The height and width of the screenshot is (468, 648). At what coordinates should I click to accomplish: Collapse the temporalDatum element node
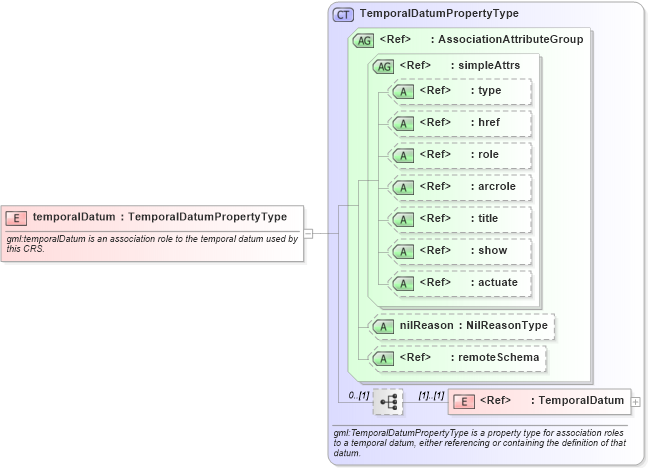(x=308, y=234)
